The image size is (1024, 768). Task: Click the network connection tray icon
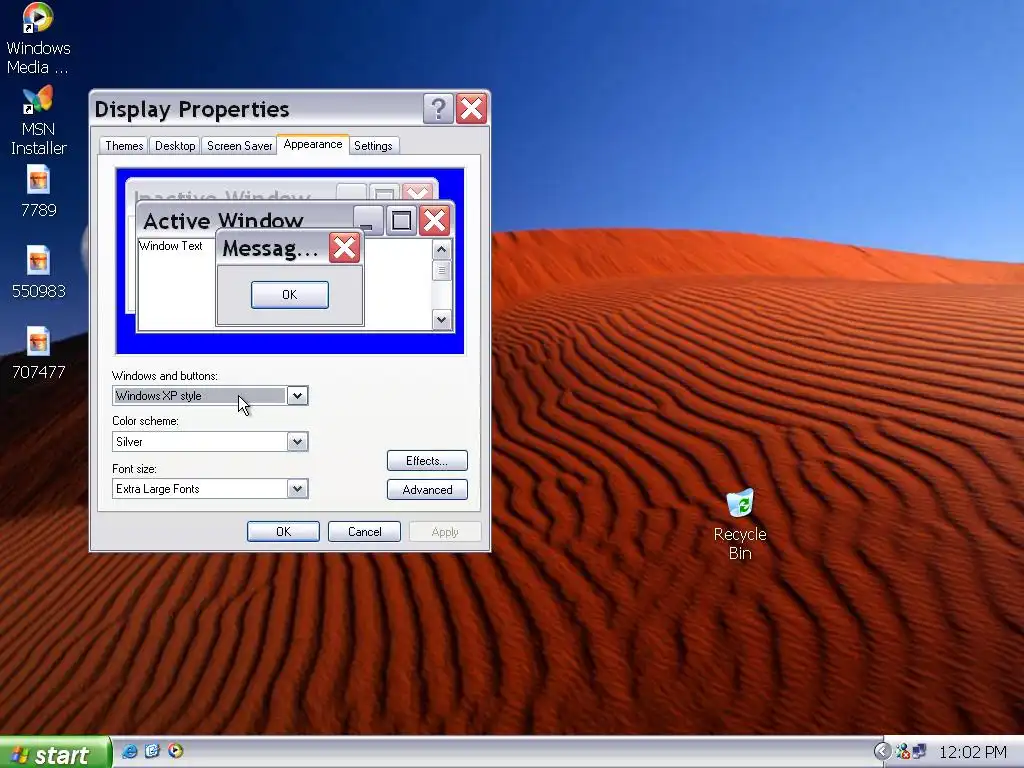click(920, 752)
